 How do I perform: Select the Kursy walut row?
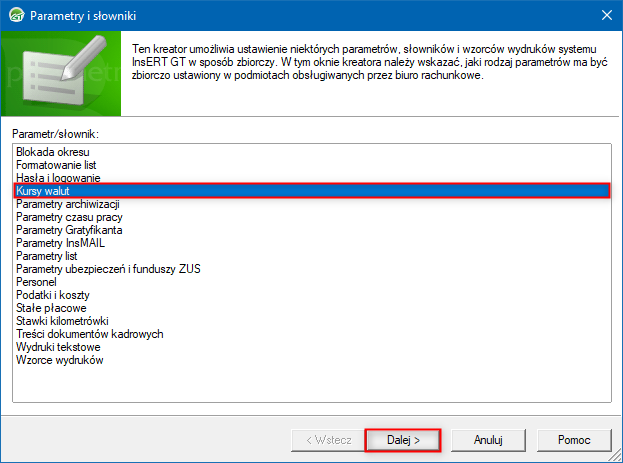312,191
